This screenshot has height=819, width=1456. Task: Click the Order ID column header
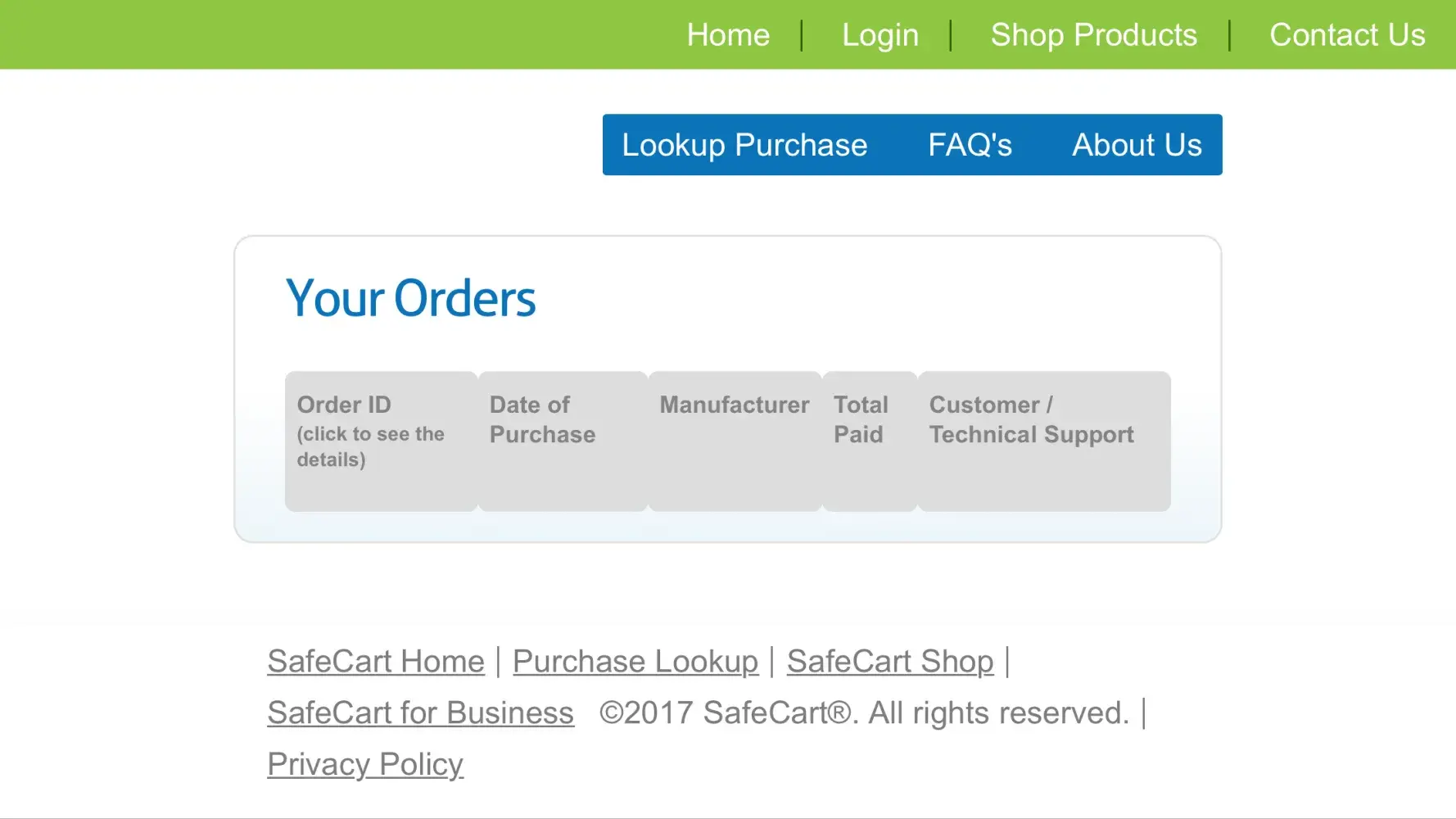tap(344, 405)
